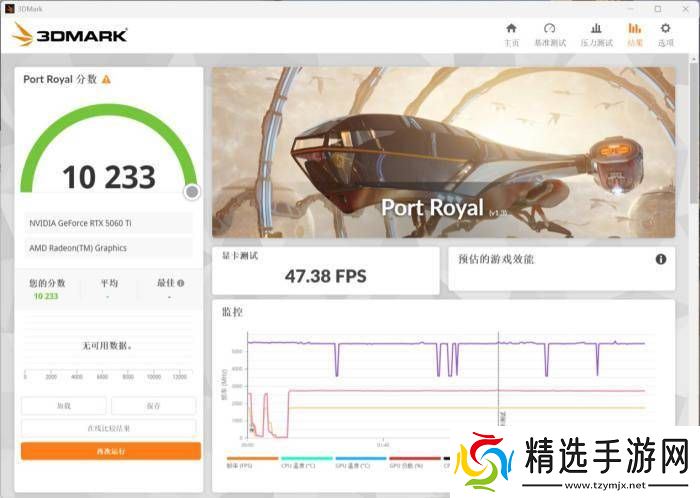The image size is (700, 498).
Task: Click Compare result online (在线比较结果) button
Action: pos(108,428)
